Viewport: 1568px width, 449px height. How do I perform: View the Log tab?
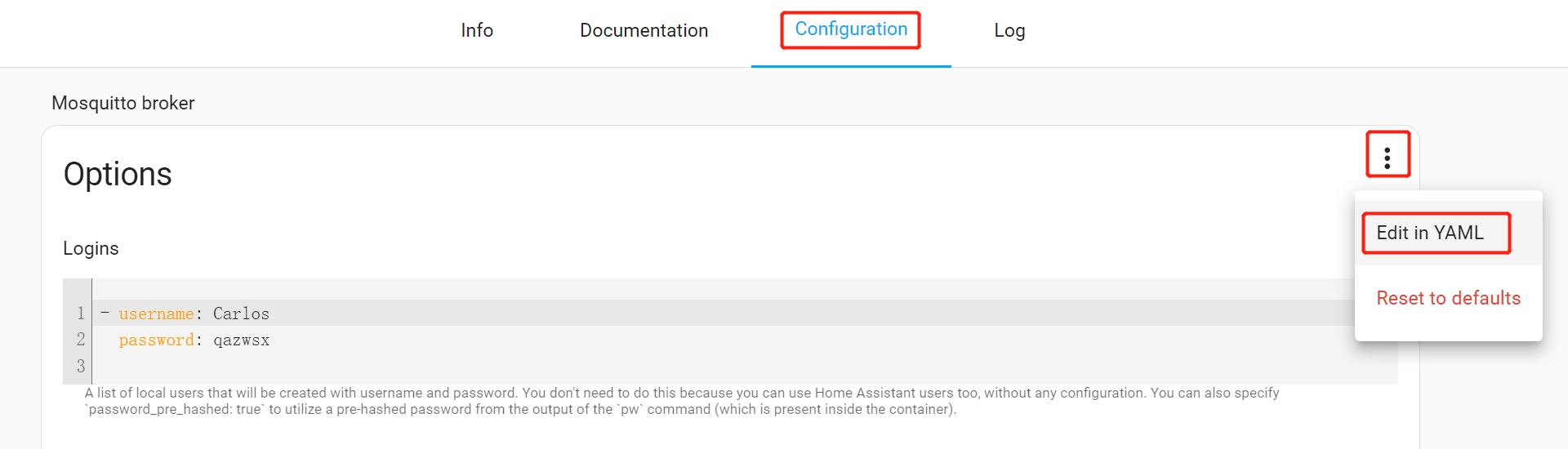(x=1009, y=31)
